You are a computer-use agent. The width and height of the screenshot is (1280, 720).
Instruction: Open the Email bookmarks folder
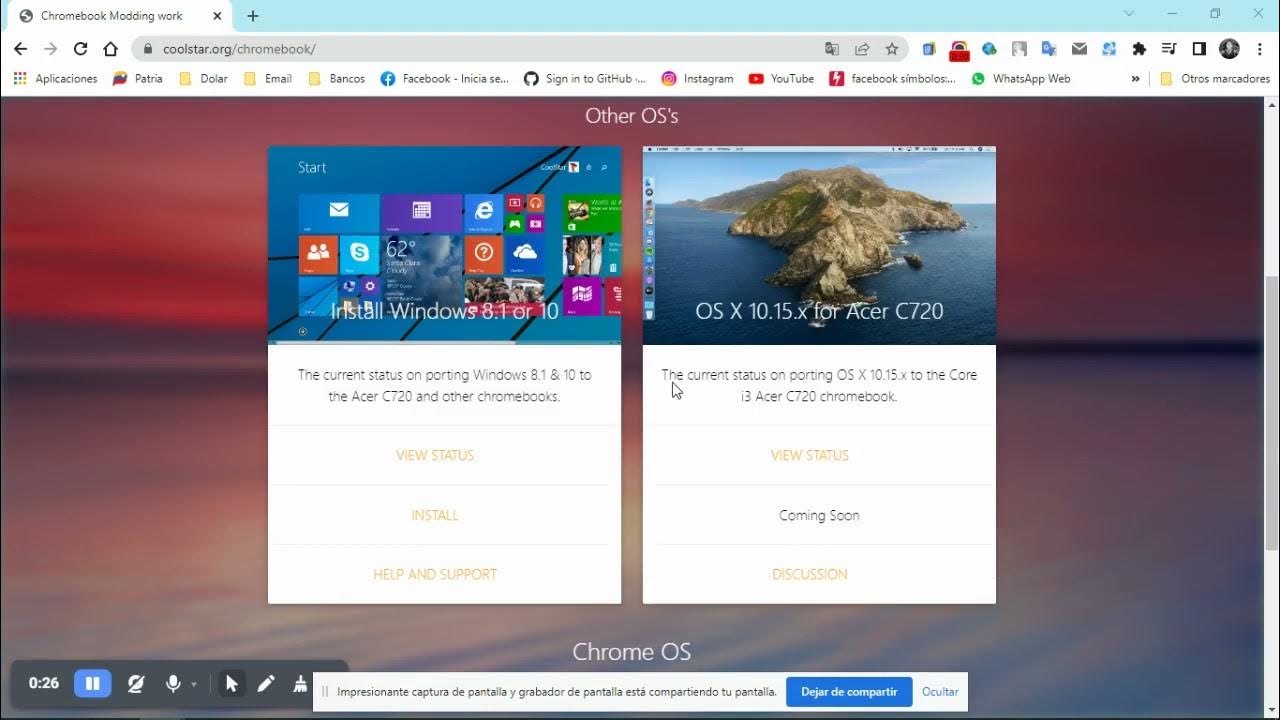[x=268, y=78]
